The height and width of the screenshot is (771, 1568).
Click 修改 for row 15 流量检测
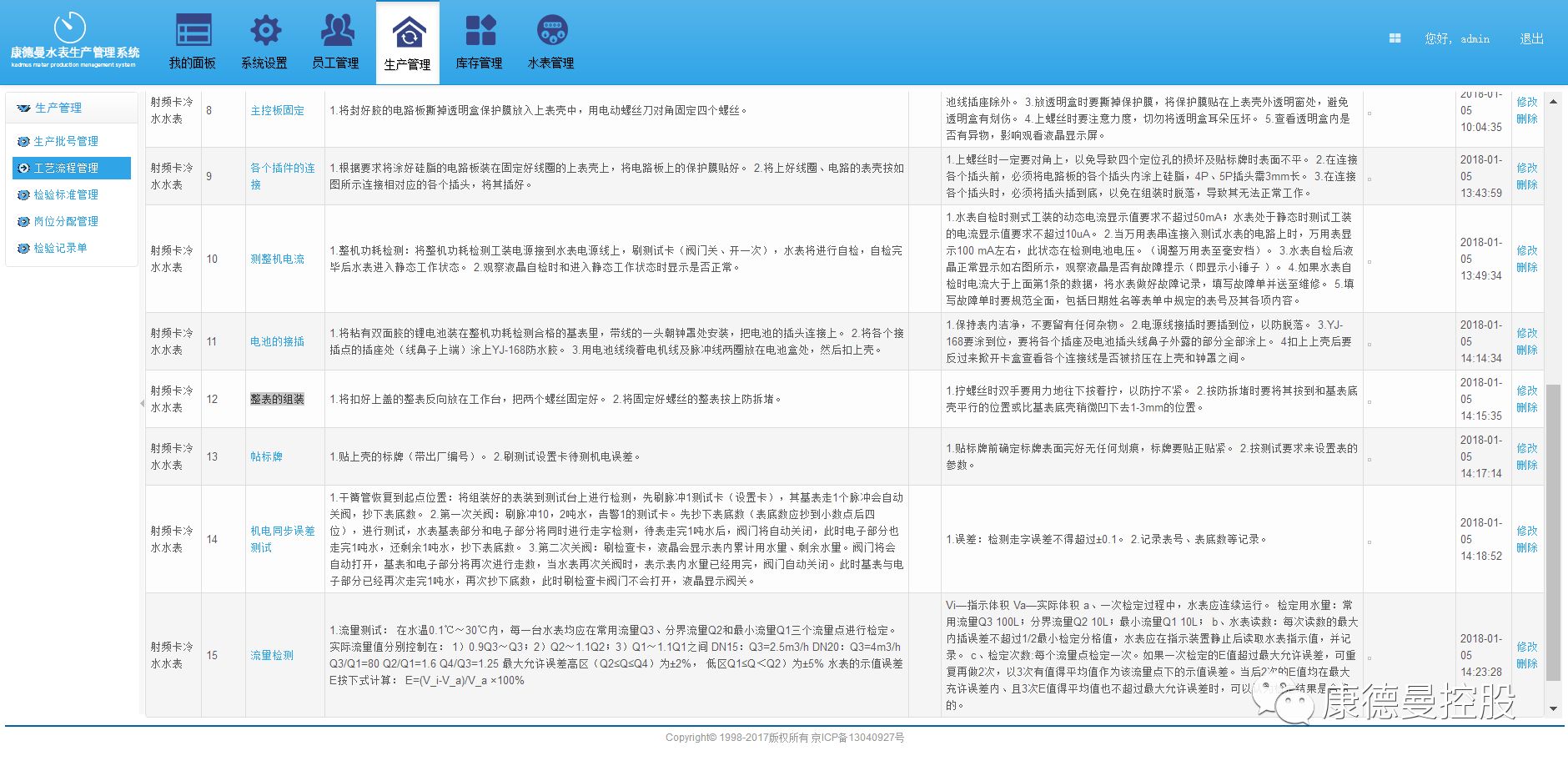point(1526,647)
